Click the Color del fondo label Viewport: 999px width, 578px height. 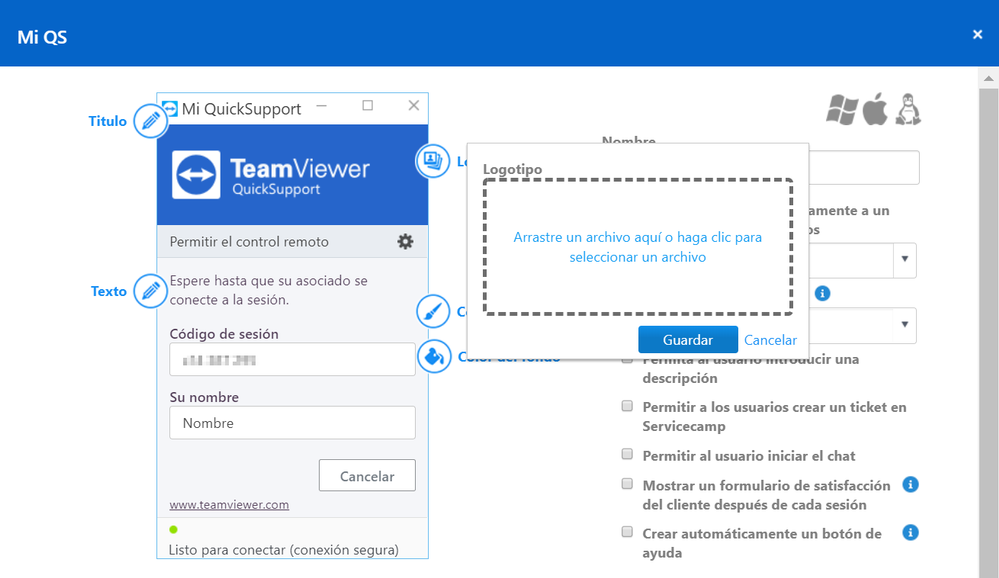[509, 357]
